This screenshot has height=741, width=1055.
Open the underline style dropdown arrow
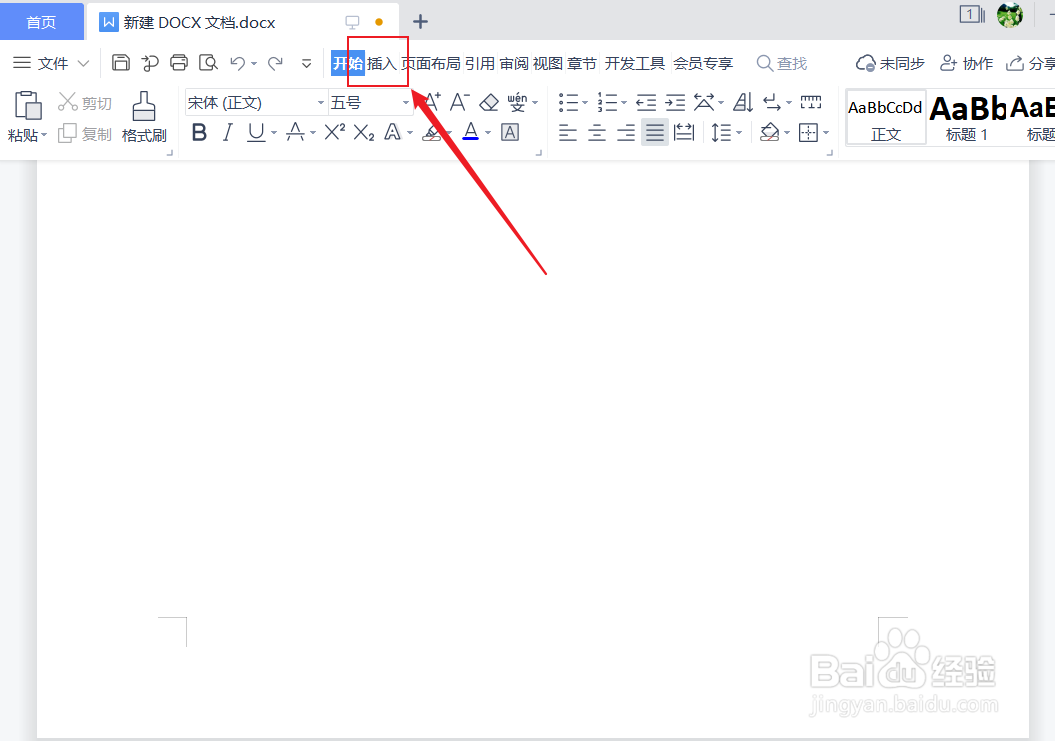pyautogui.click(x=274, y=133)
